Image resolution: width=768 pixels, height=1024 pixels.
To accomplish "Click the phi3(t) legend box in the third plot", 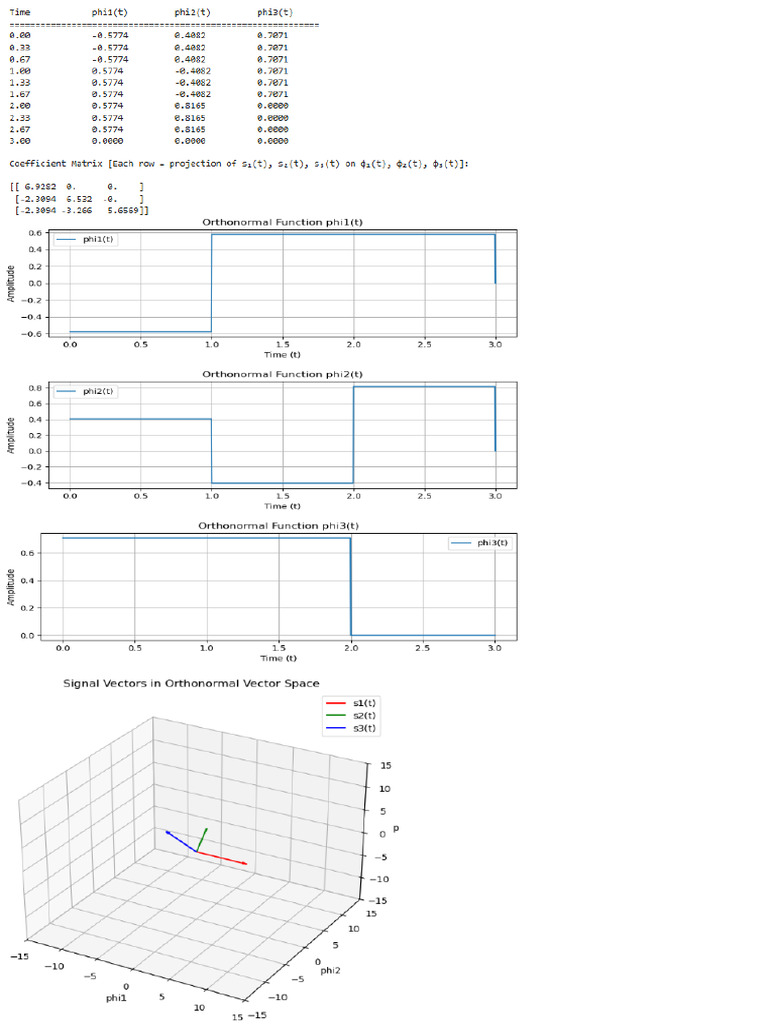I will [479, 543].
